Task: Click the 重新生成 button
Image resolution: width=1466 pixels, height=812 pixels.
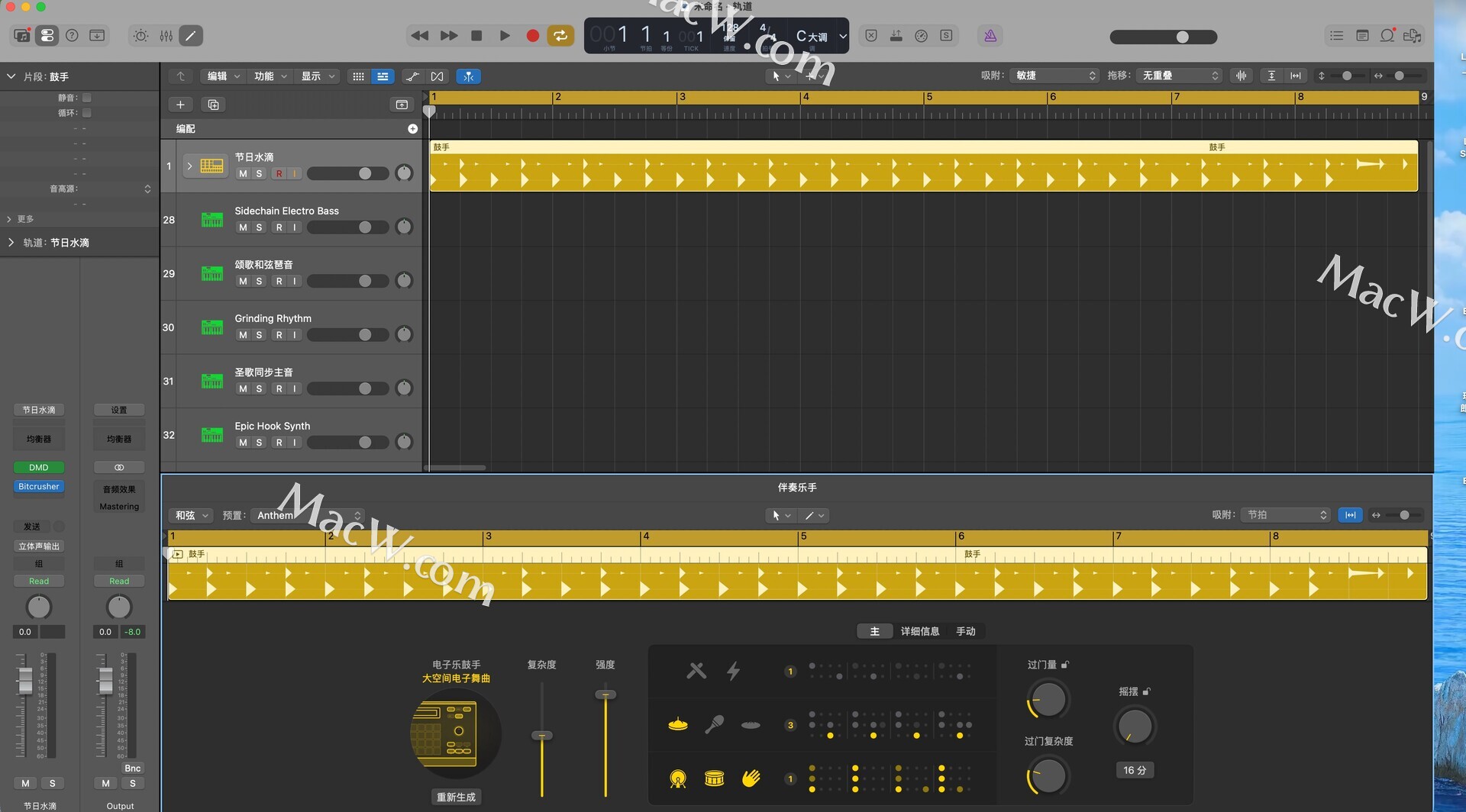Action: pos(456,797)
